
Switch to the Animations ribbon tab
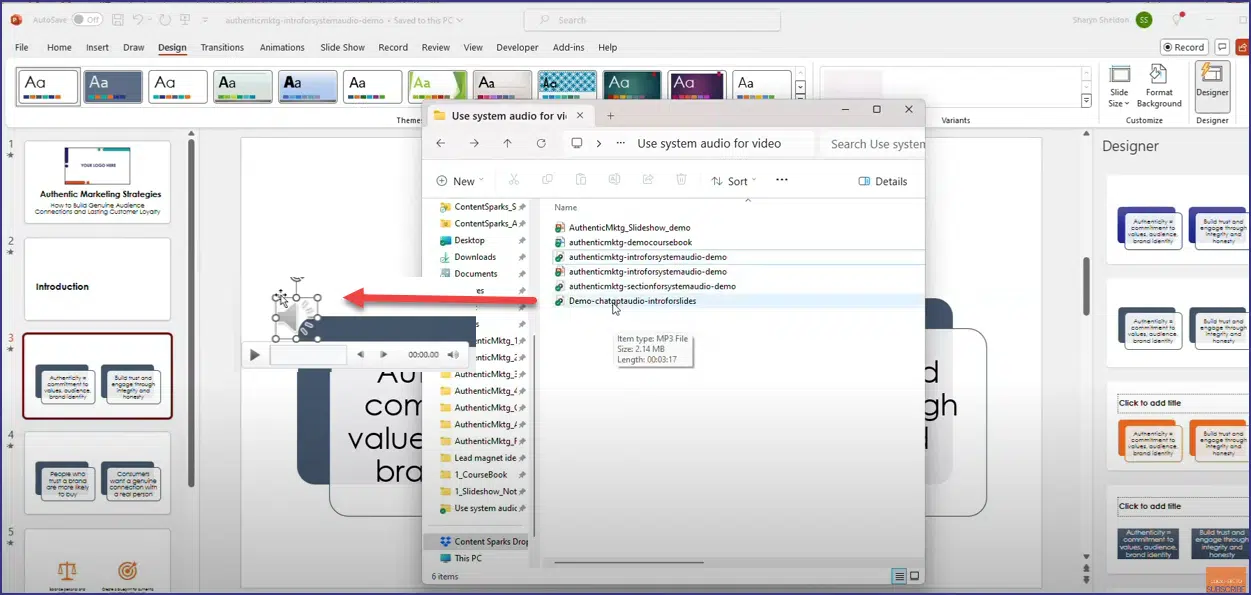click(282, 47)
